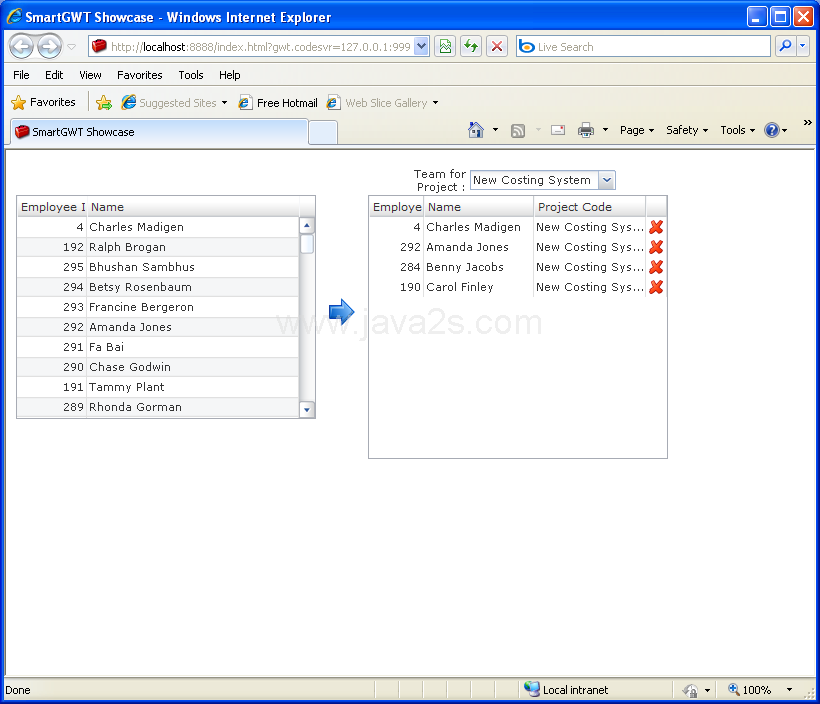The width and height of the screenshot is (820, 704).
Task: Open the Favorites menu
Action: pyautogui.click(x=140, y=75)
